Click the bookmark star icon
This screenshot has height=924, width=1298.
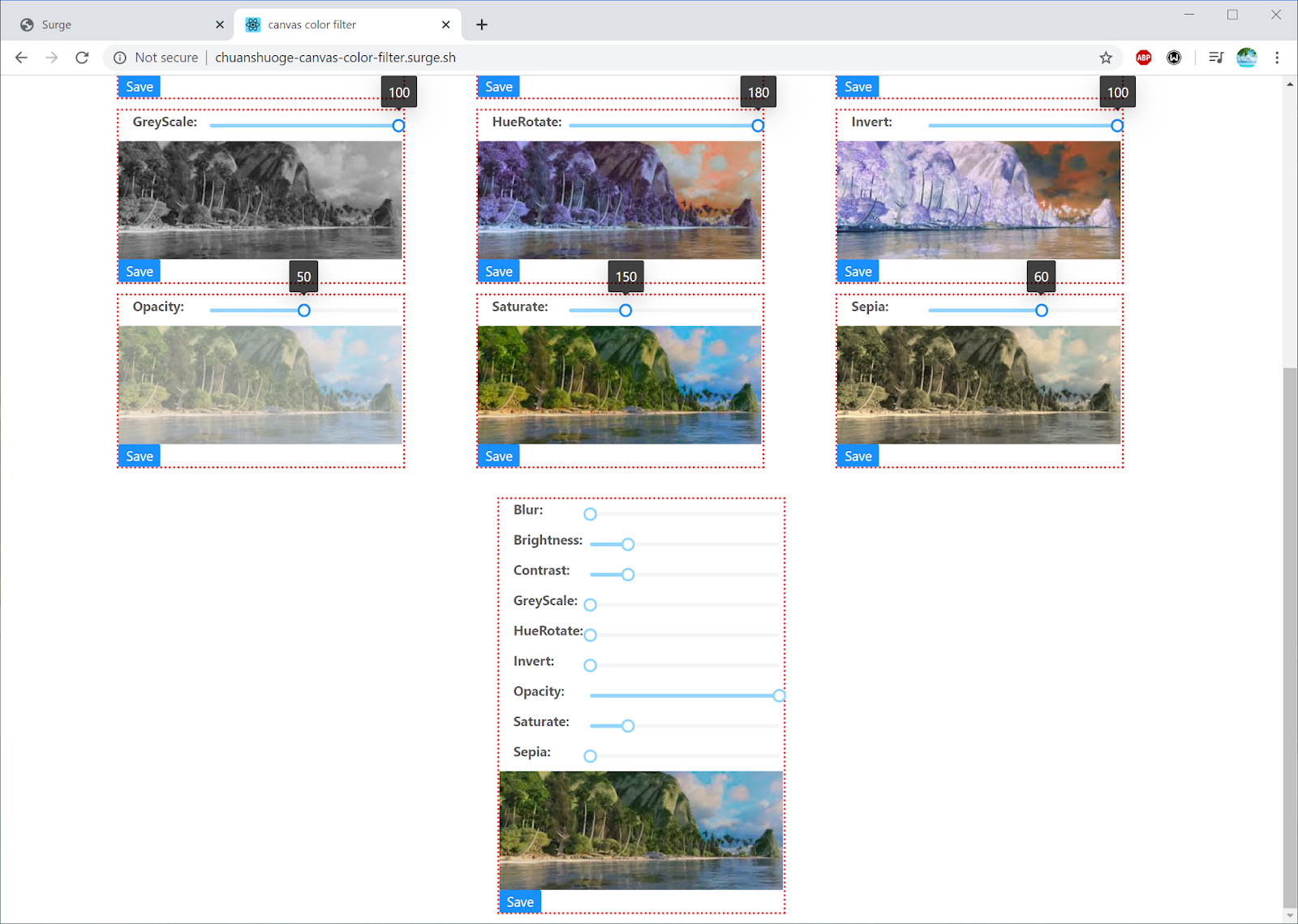pos(1106,57)
